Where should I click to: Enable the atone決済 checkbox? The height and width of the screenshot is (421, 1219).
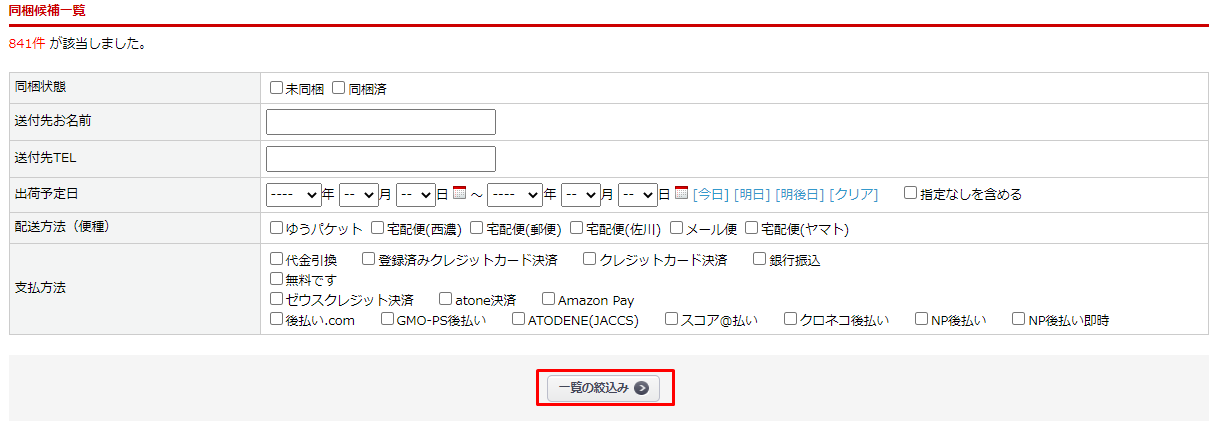pyautogui.click(x=446, y=299)
